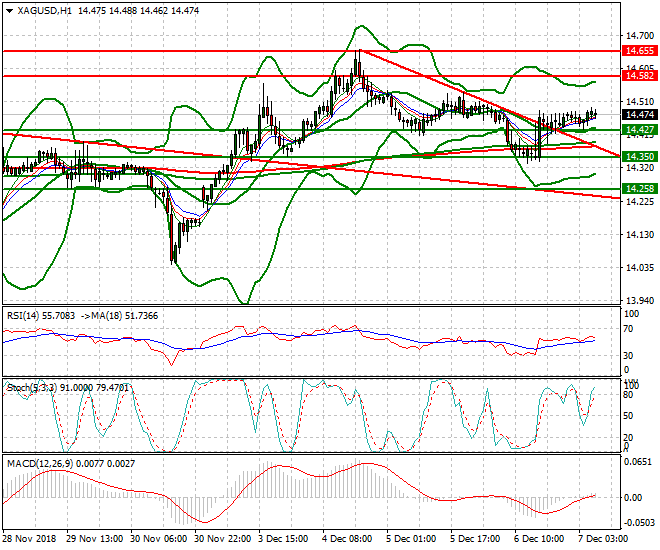Click the 30 Nov 06:00 time label
Viewport: 660px width, 550px height.
(159, 539)
